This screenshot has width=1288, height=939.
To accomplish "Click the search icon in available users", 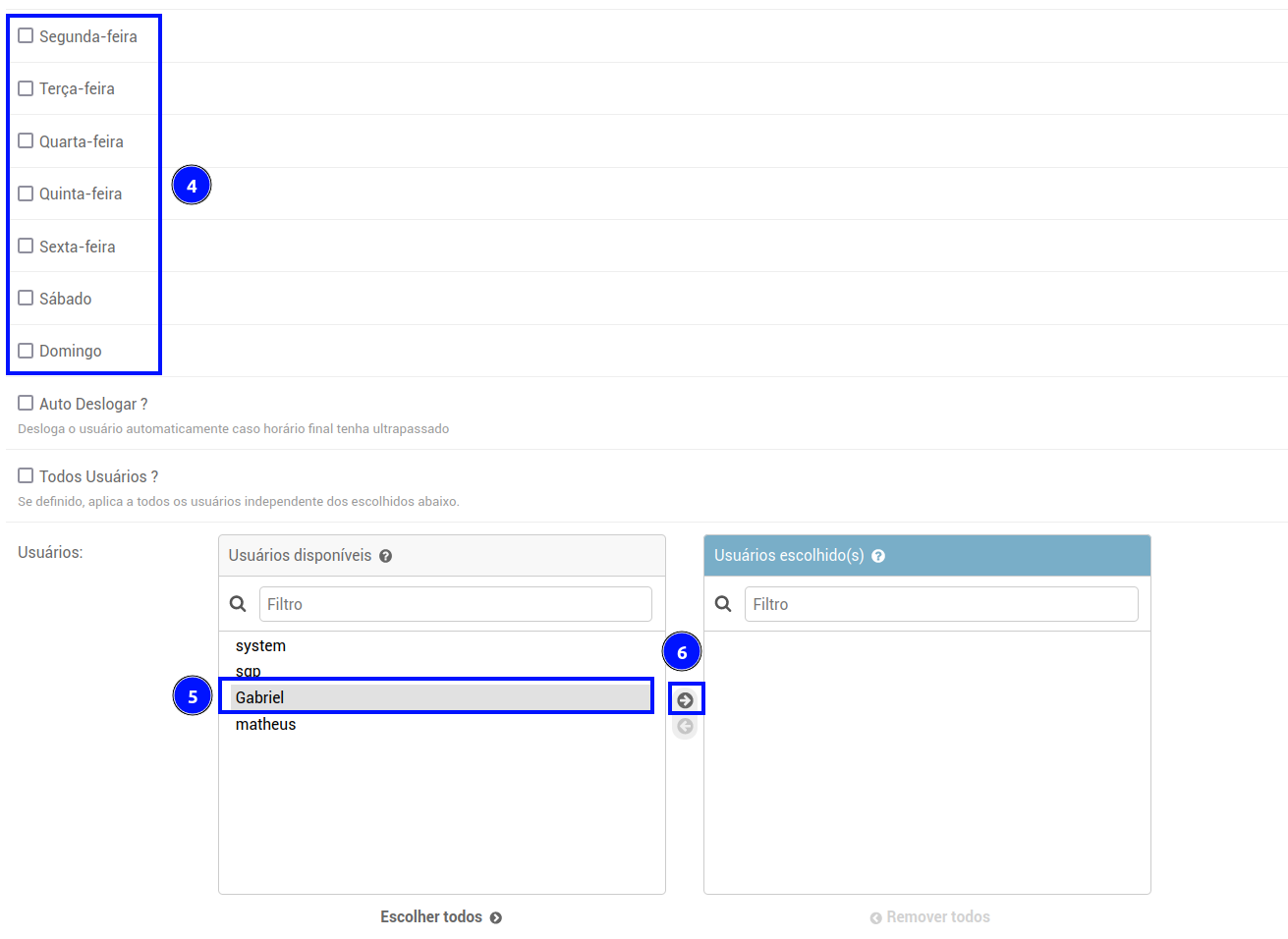I will pyautogui.click(x=238, y=604).
